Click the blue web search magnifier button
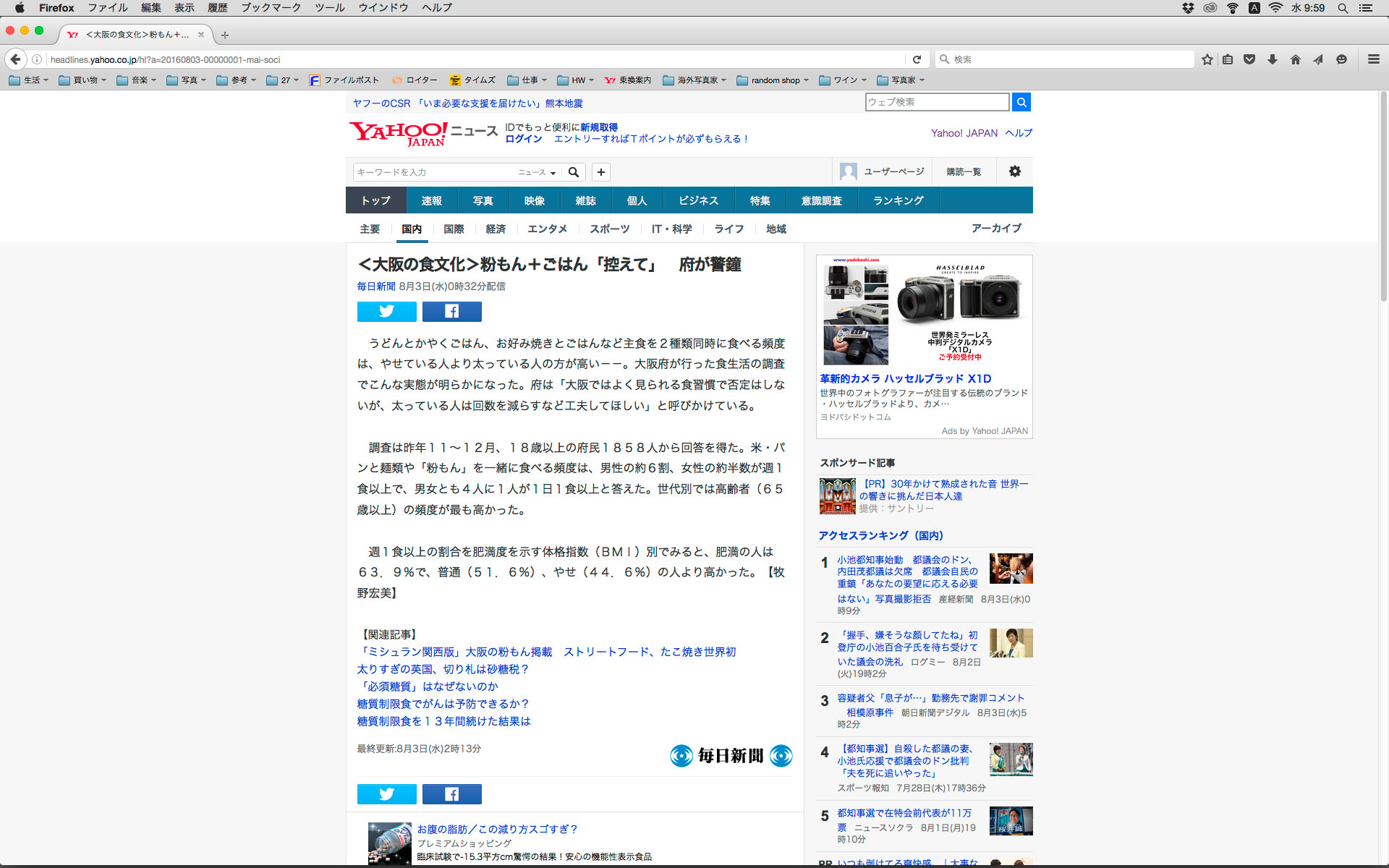Image resolution: width=1389 pixels, height=868 pixels. (x=1021, y=102)
